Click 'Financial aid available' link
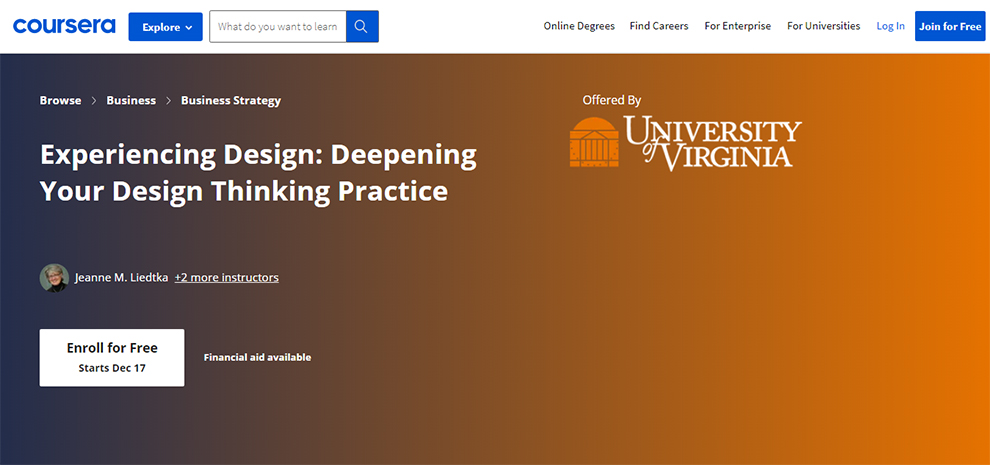Screen dimensions: 990x465 (x=258, y=358)
